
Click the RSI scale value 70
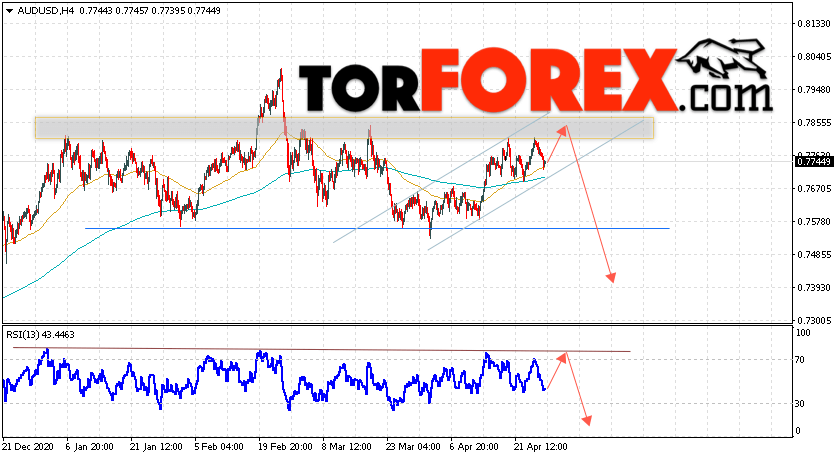click(x=800, y=360)
